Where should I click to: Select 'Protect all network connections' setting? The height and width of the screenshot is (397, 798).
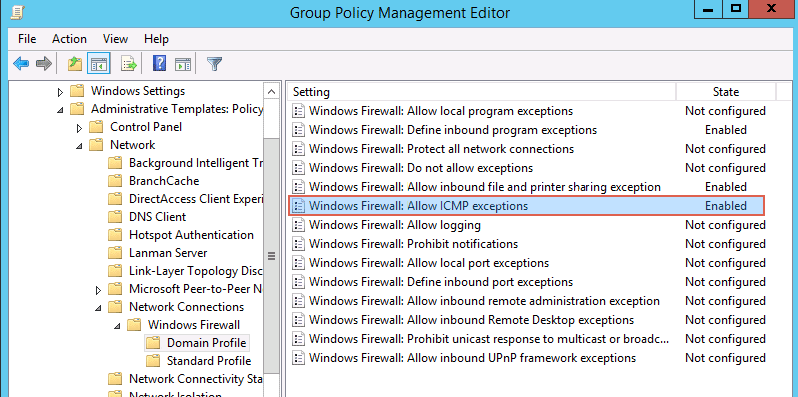441,149
